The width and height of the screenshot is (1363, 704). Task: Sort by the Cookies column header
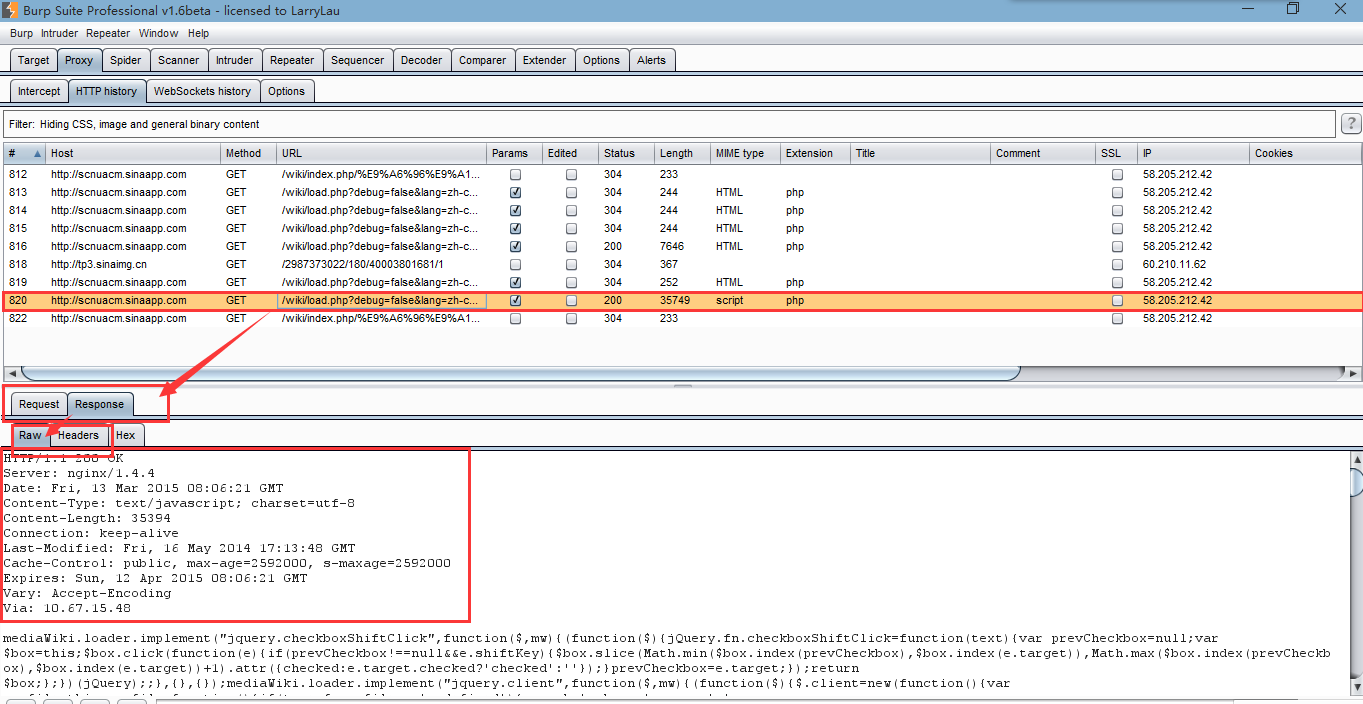tap(1306, 153)
